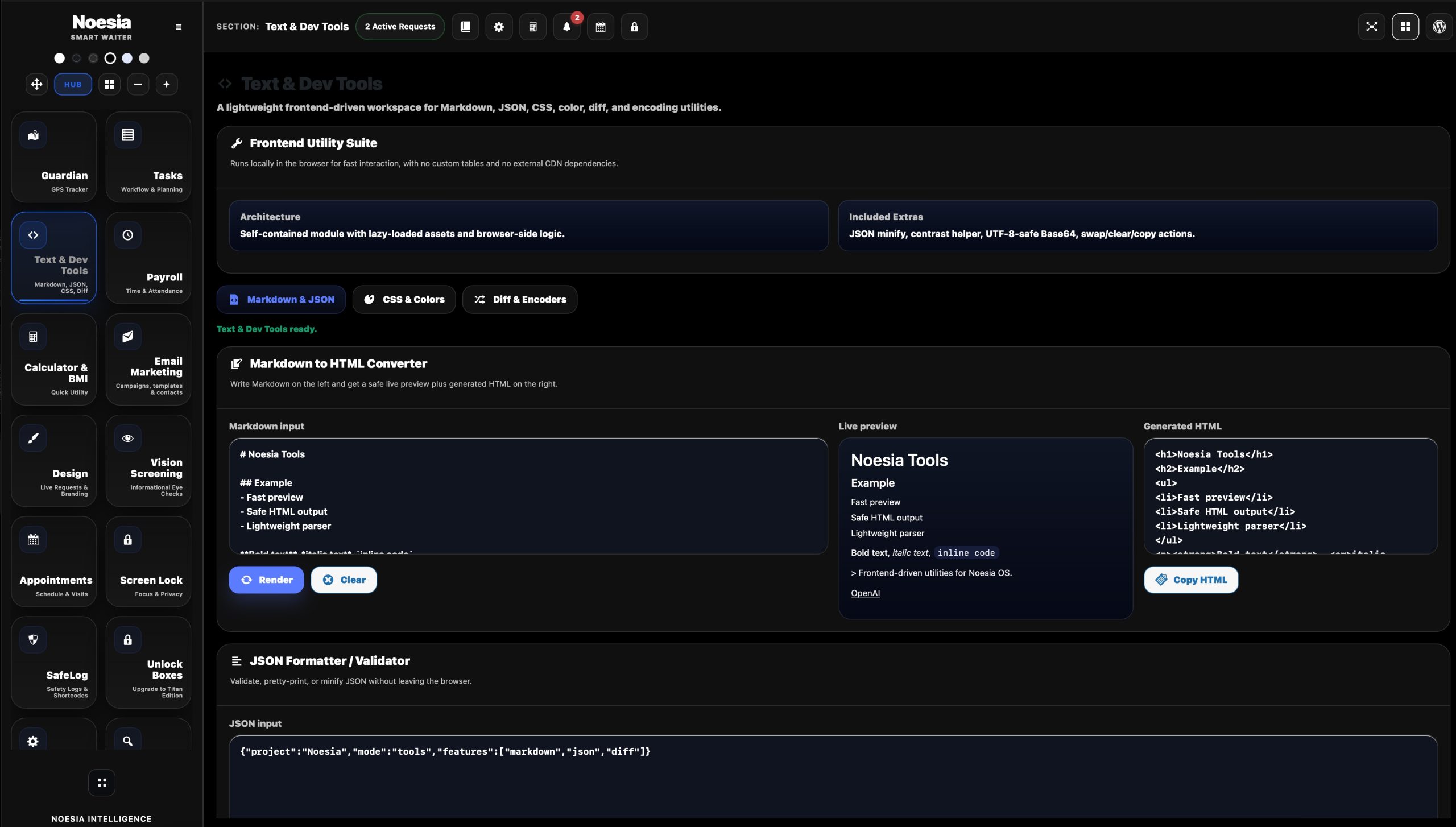1456x827 pixels.
Task: Click the grid layout icon at top right
Action: tap(1405, 27)
